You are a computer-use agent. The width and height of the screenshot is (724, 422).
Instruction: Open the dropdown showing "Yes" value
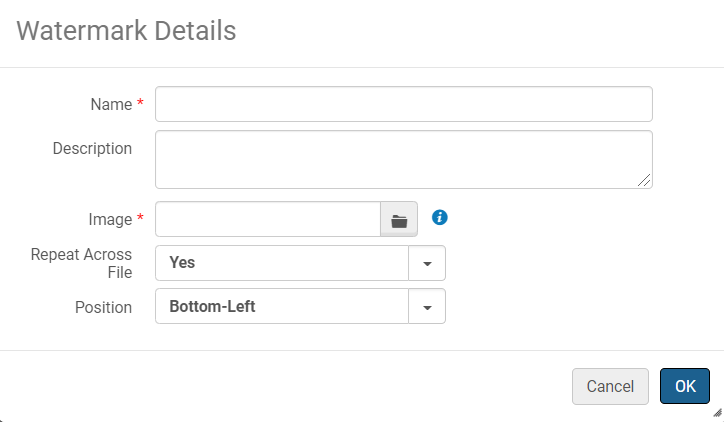pos(282,264)
